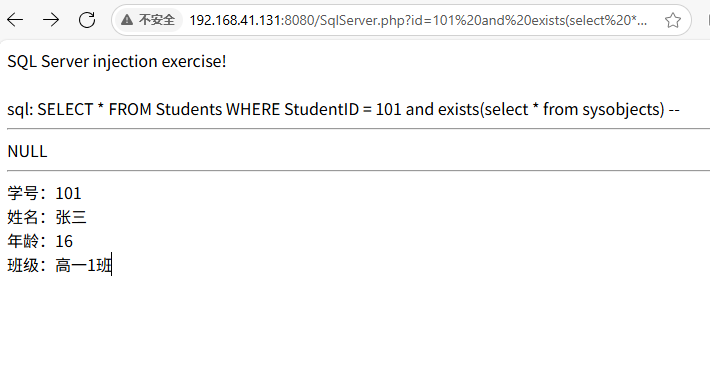Click the not-secure warning triangle icon

pyautogui.click(x=127, y=20)
